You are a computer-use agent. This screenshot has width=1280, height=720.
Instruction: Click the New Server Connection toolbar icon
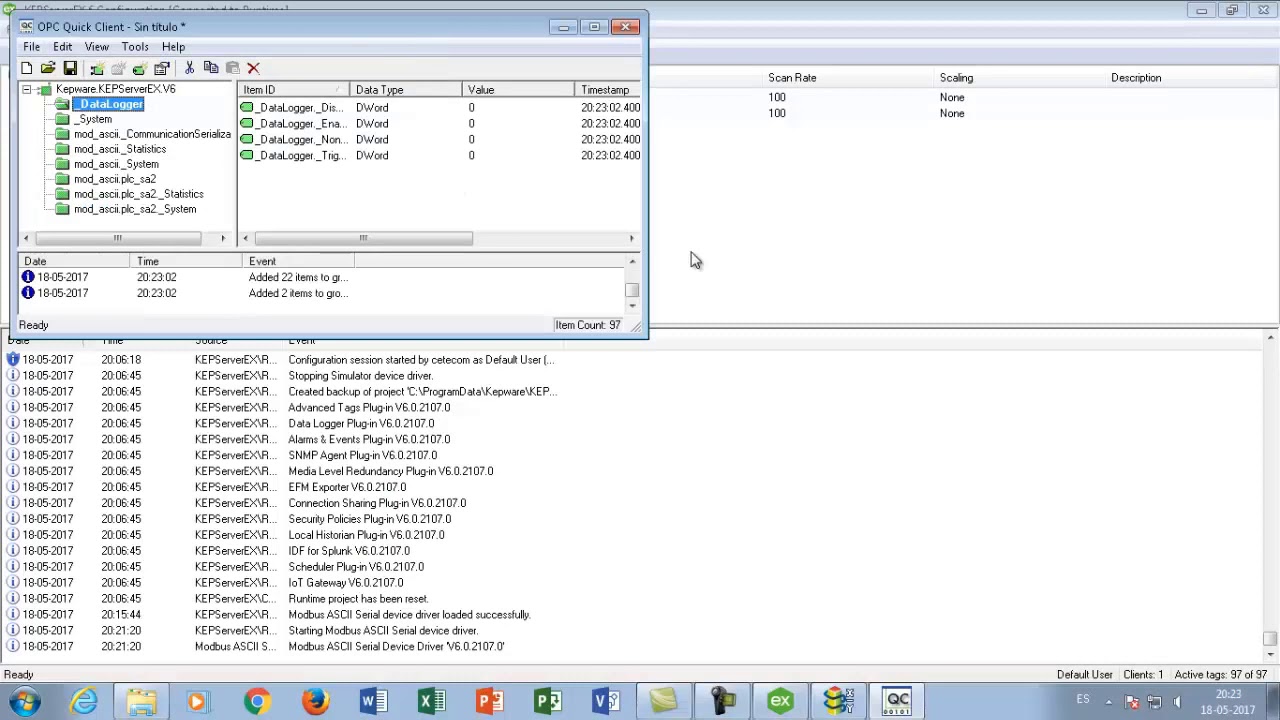97,68
